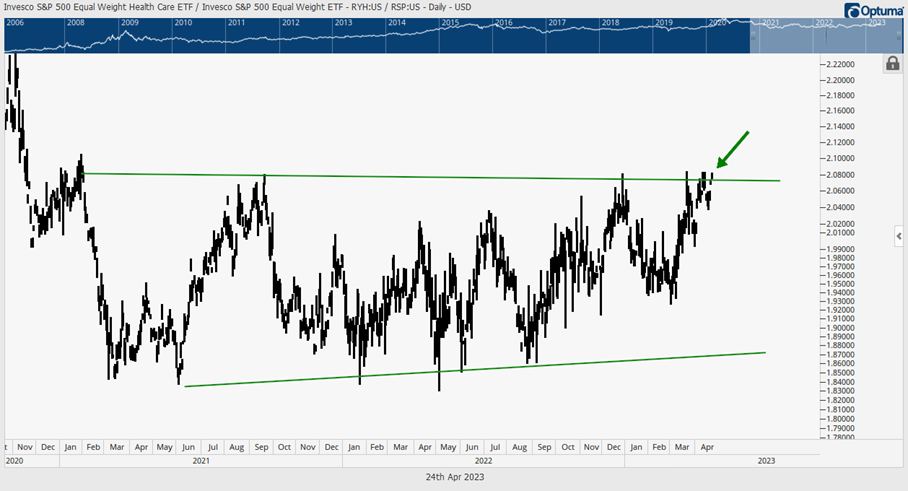This screenshot has width=908, height=491.
Task: Jump to 2009 in the overview strip
Action: 130,23
